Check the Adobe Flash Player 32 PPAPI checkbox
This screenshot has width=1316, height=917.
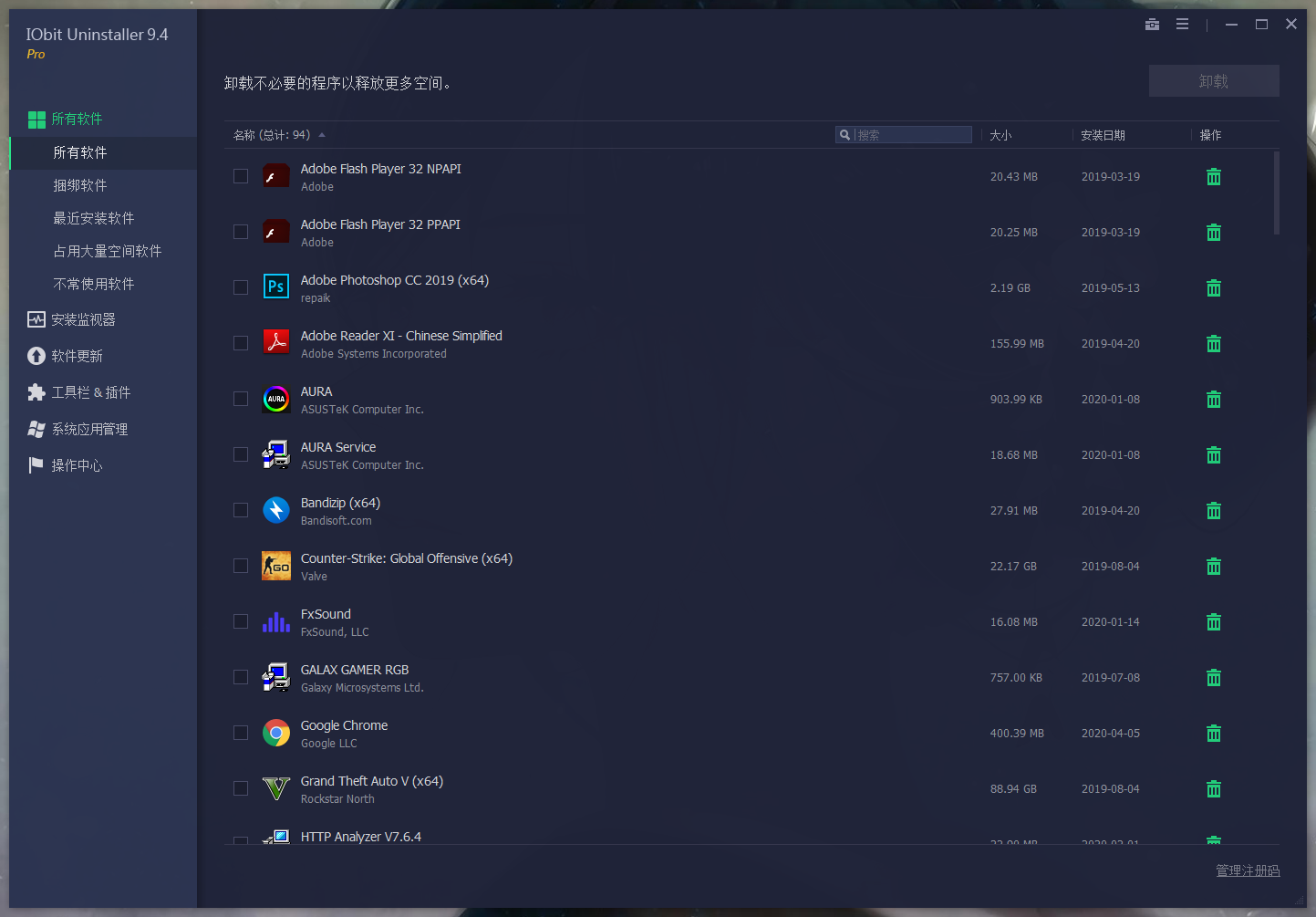click(x=241, y=232)
